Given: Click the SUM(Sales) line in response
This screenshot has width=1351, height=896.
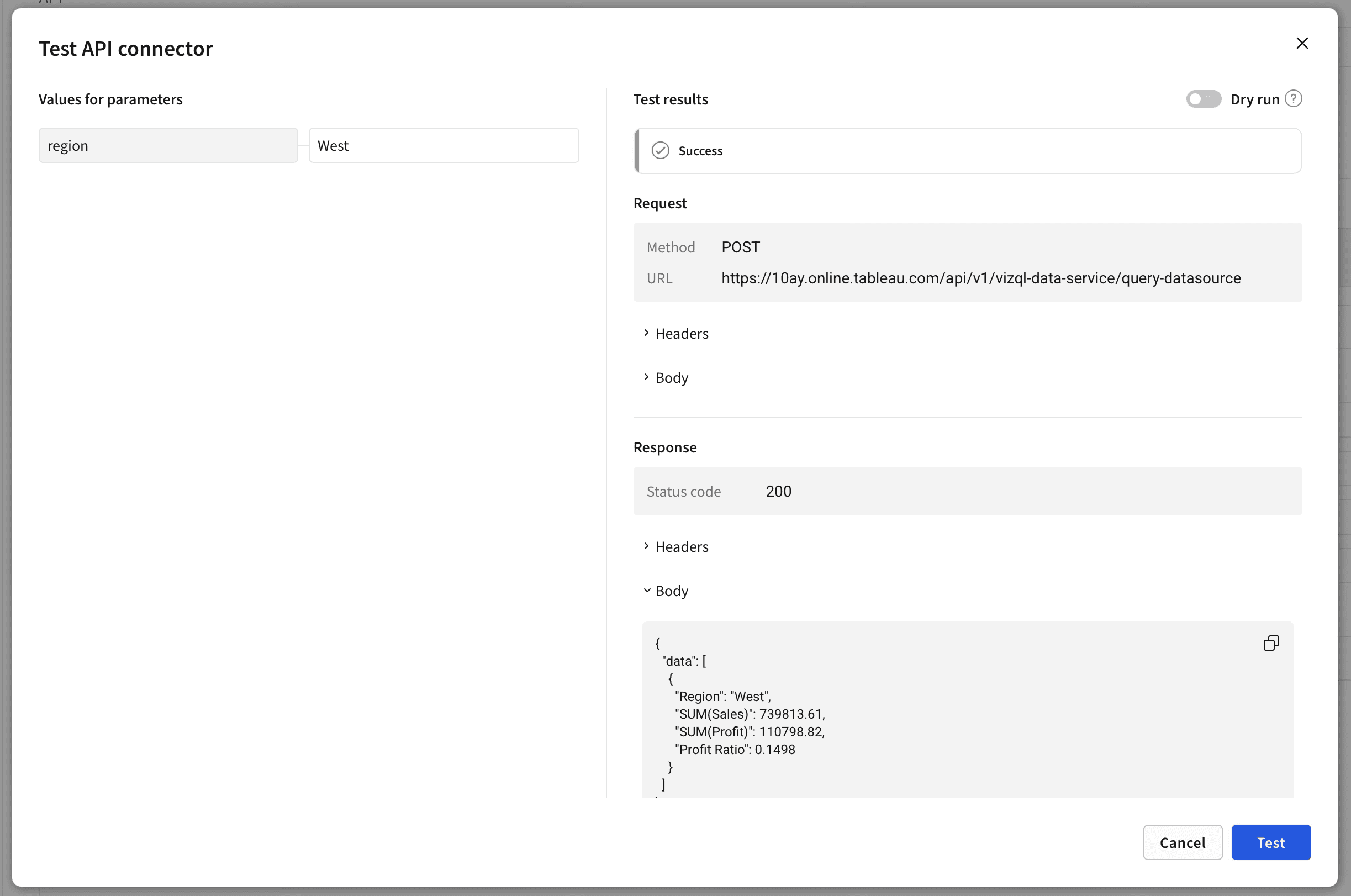Looking at the screenshot, I should click(750, 714).
